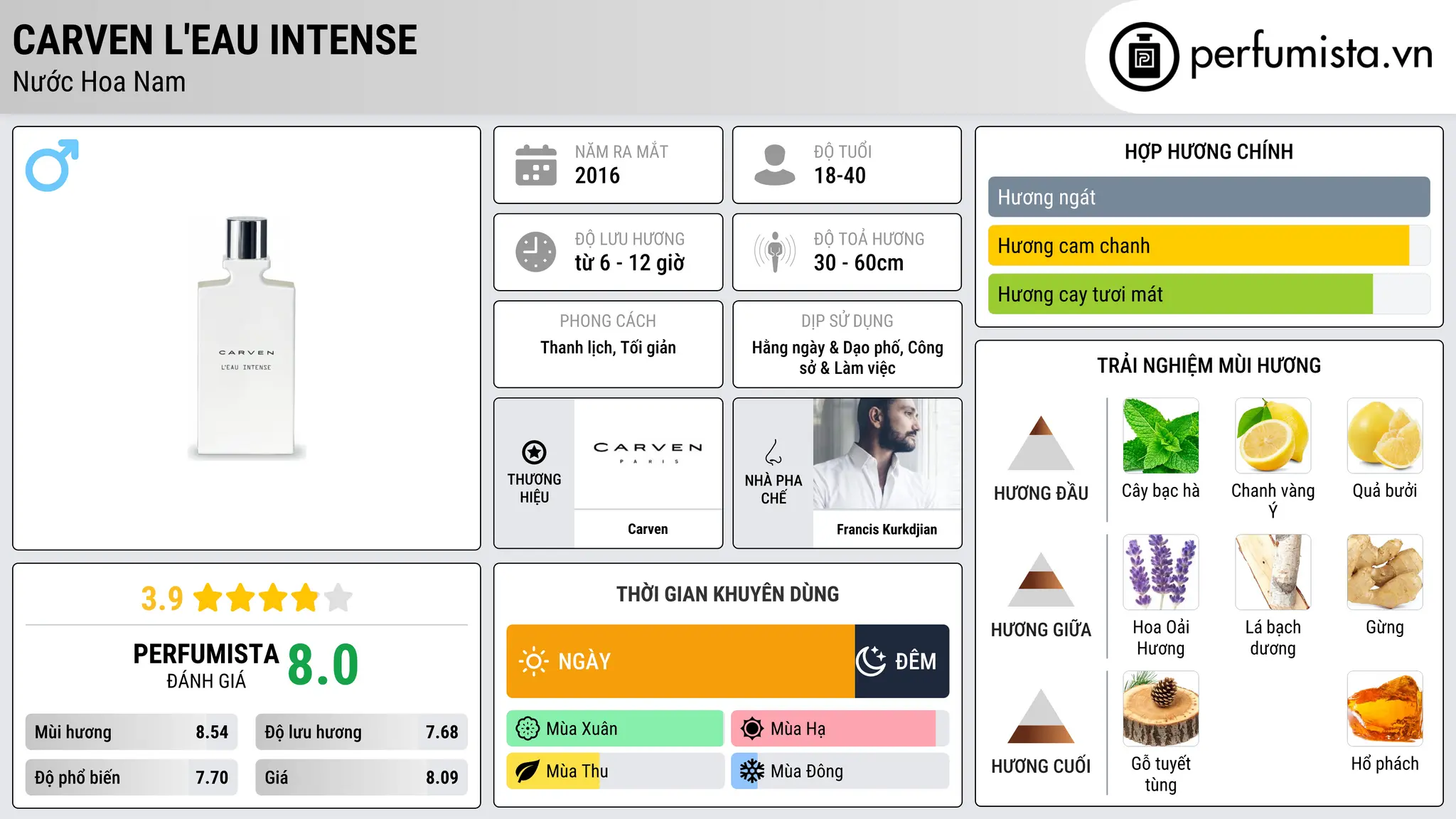This screenshot has width=1456, height=819.
Task: Open the Gừng ginger image
Action: pyautogui.click(x=1385, y=572)
